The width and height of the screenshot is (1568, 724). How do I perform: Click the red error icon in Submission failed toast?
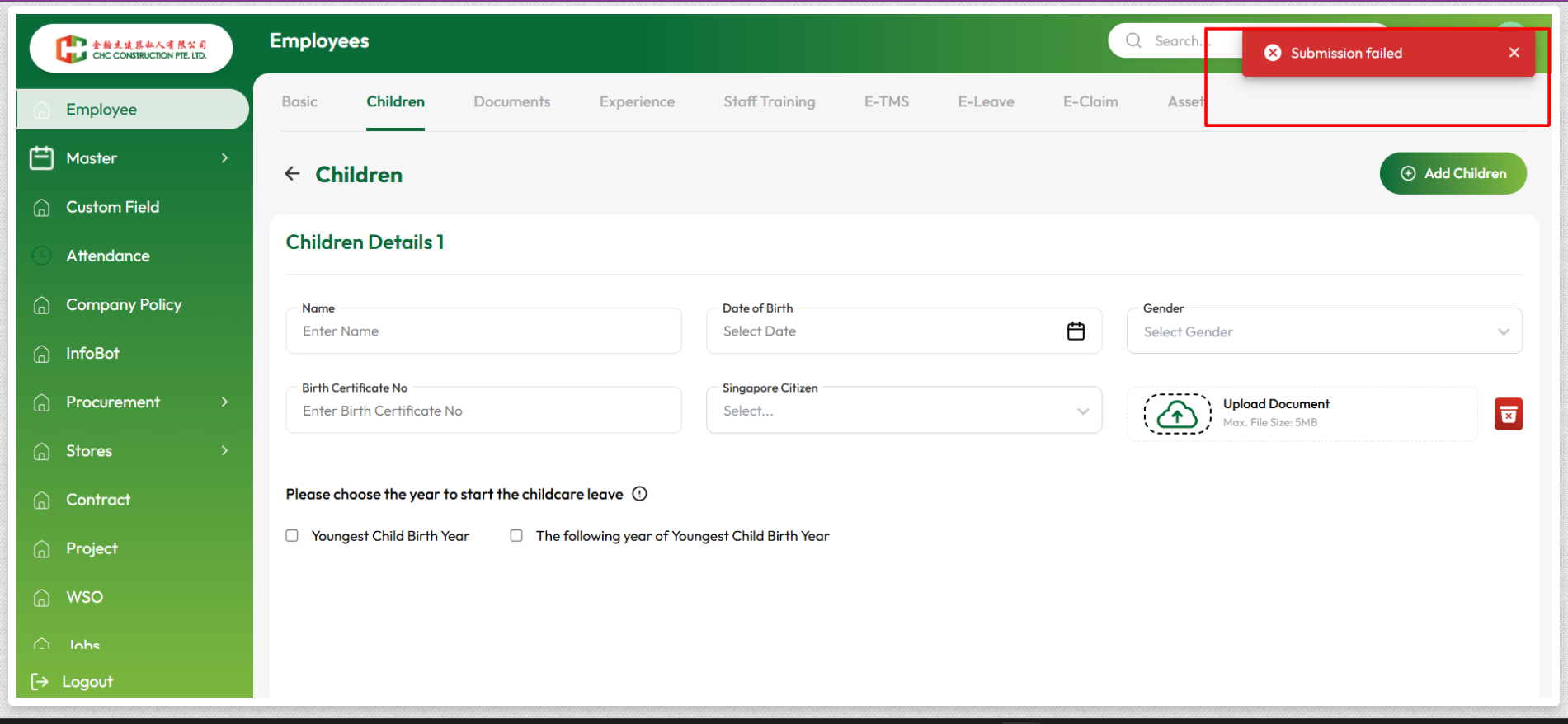[1273, 53]
